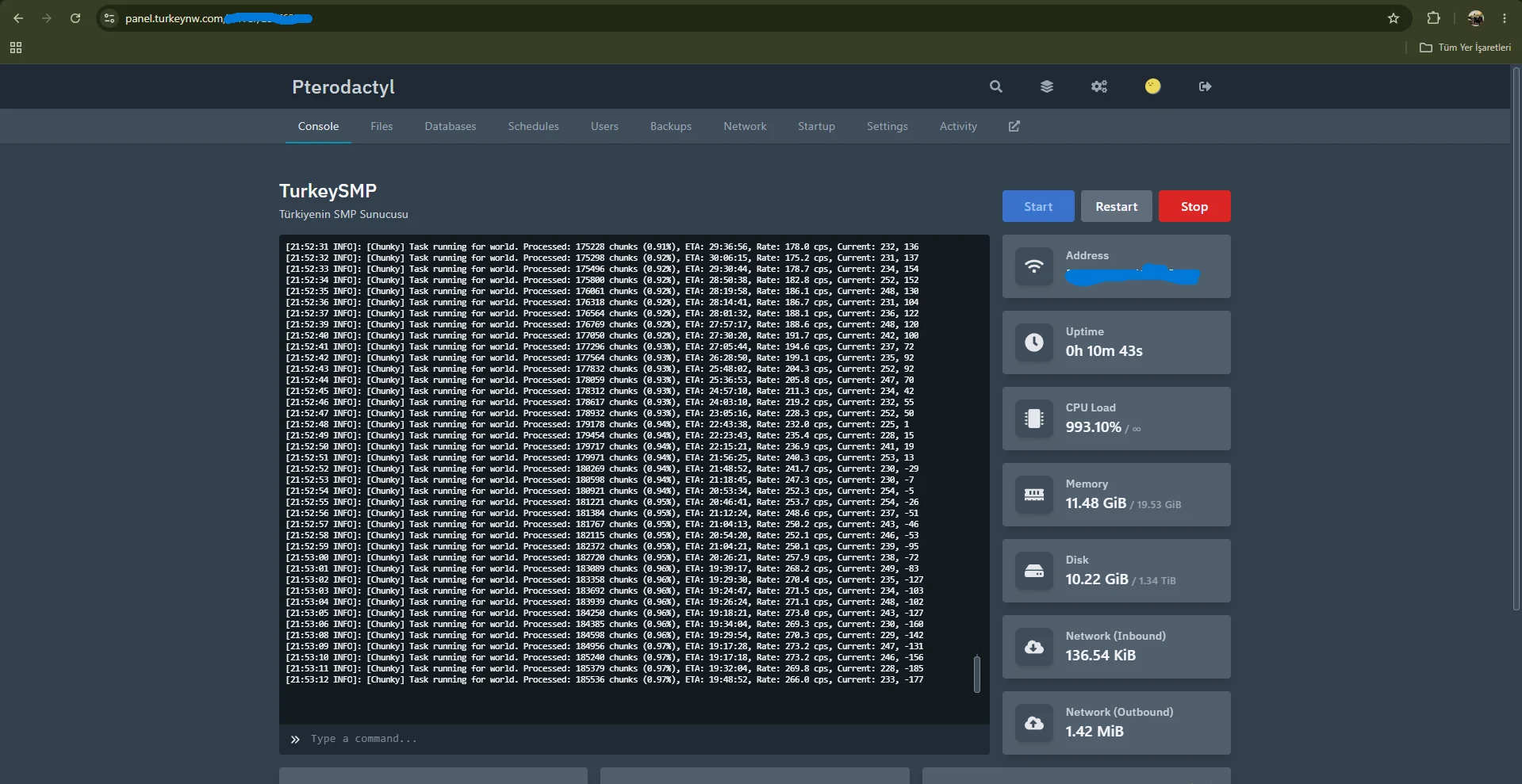Click the Disk drive icon
This screenshot has height=784, width=1522.
pos(1034,571)
